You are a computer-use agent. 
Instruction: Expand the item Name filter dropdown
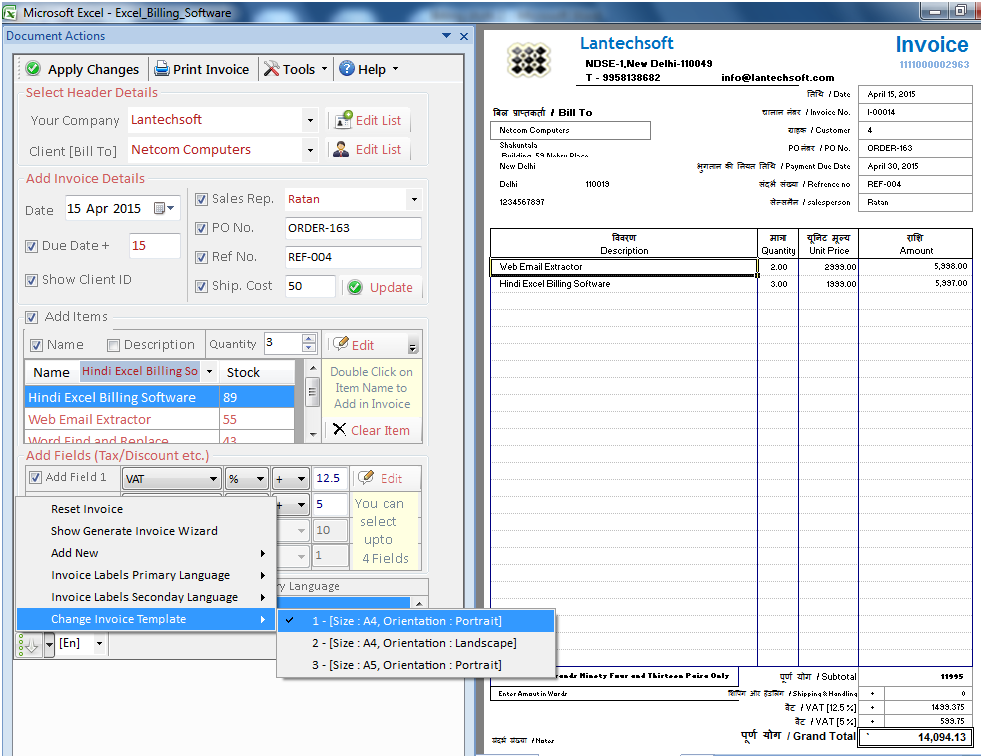[x=209, y=371]
